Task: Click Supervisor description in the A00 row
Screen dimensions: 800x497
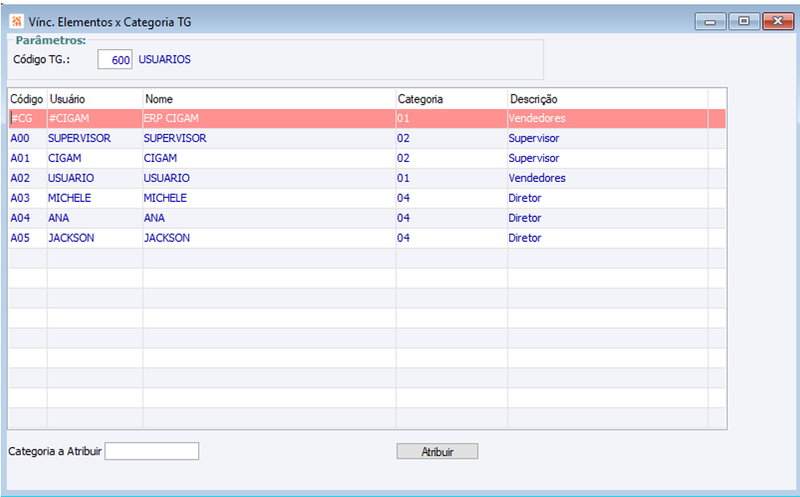Action: (608, 138)
